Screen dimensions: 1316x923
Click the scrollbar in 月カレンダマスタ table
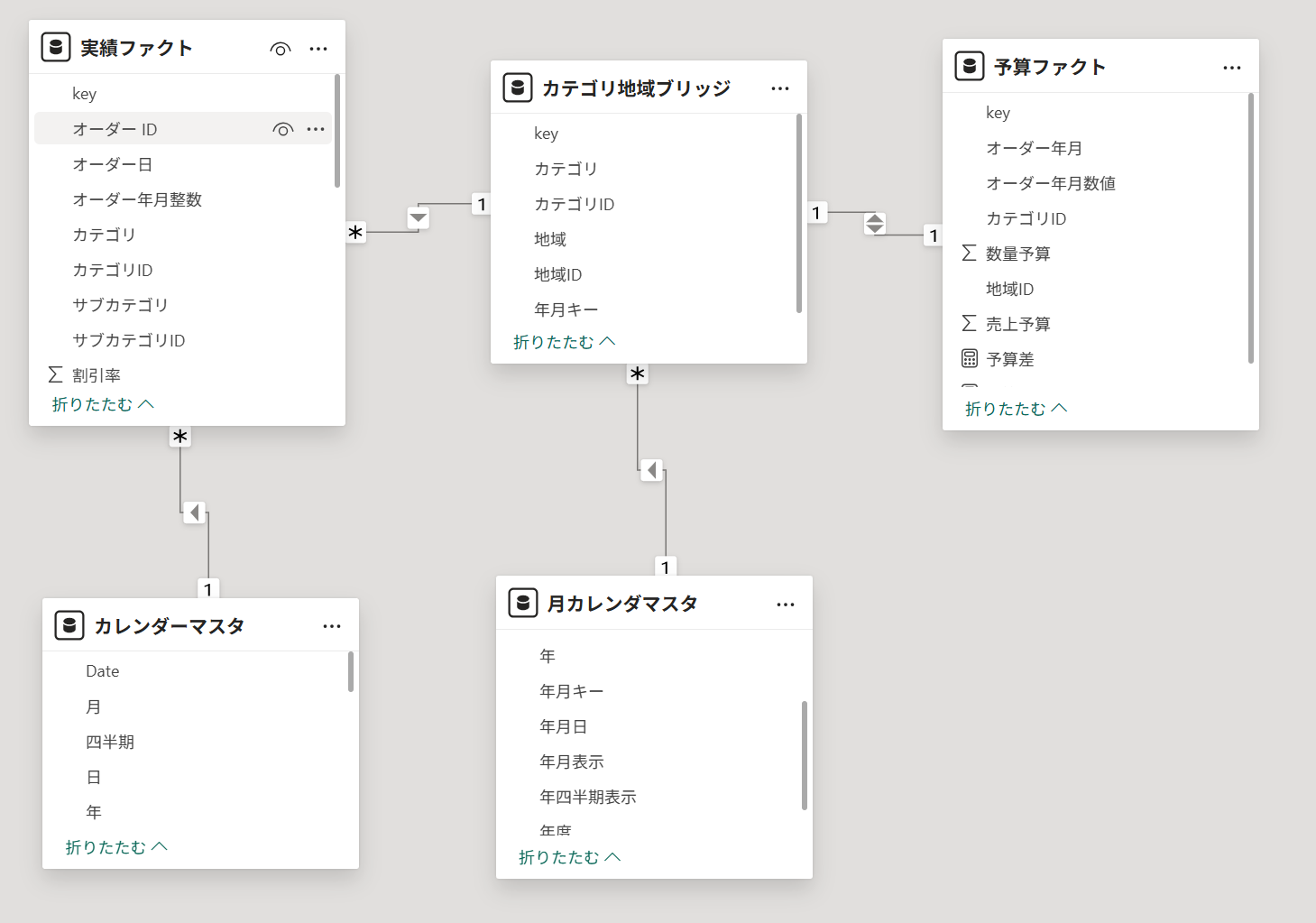(804, 755)
